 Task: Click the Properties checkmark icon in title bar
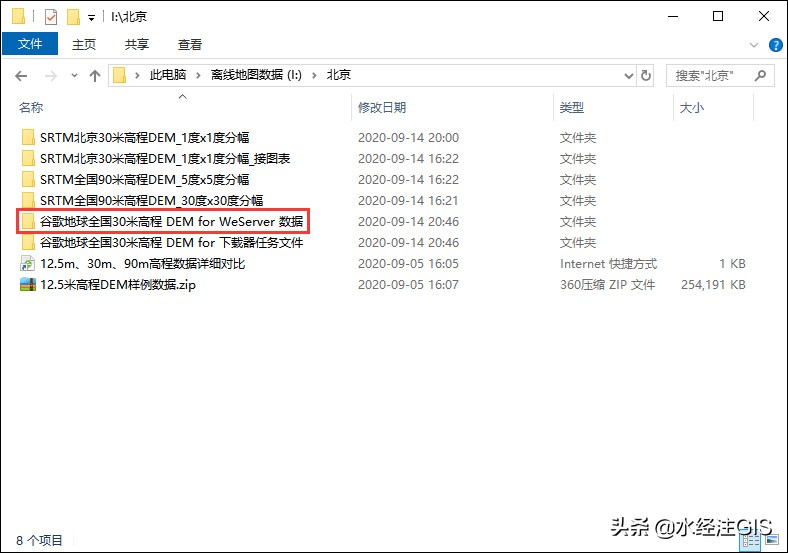pos(51,17)
